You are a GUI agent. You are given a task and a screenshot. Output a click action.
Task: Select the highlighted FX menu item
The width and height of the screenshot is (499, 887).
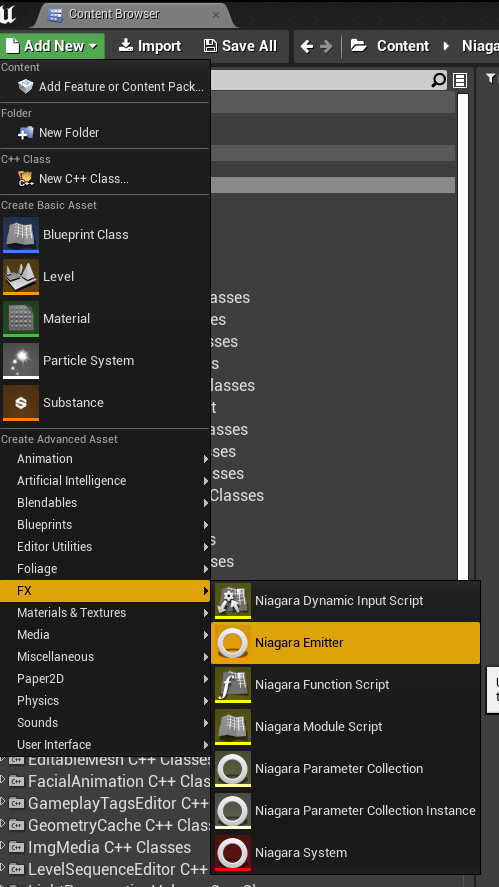click(105, 591)
